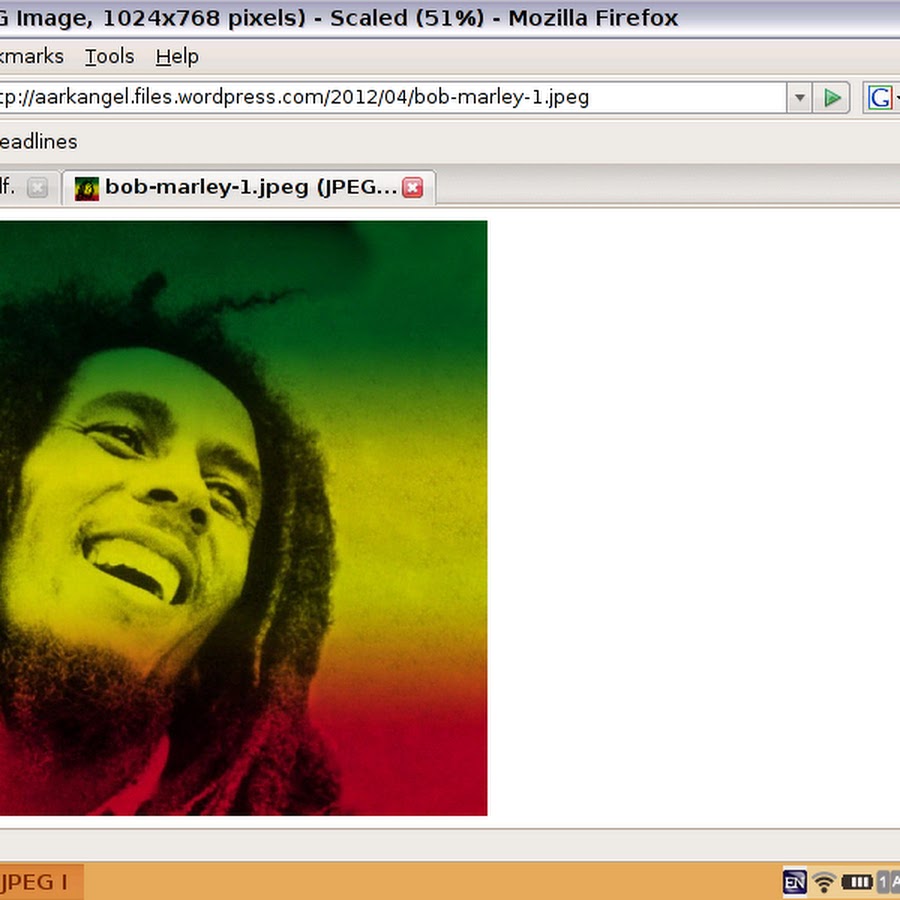900x900 pixels.
Task: Open the Help menu
Action: click(177, 57)
